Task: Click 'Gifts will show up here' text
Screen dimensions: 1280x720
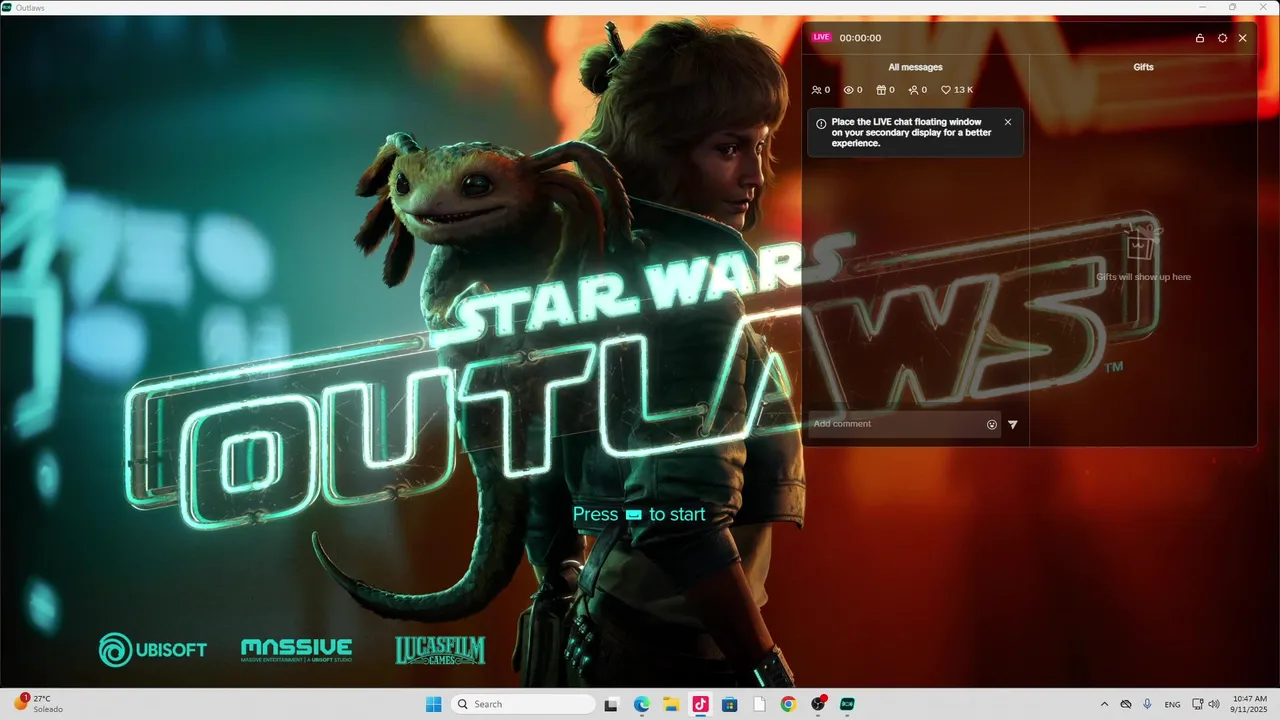Action: point(1143,277)
